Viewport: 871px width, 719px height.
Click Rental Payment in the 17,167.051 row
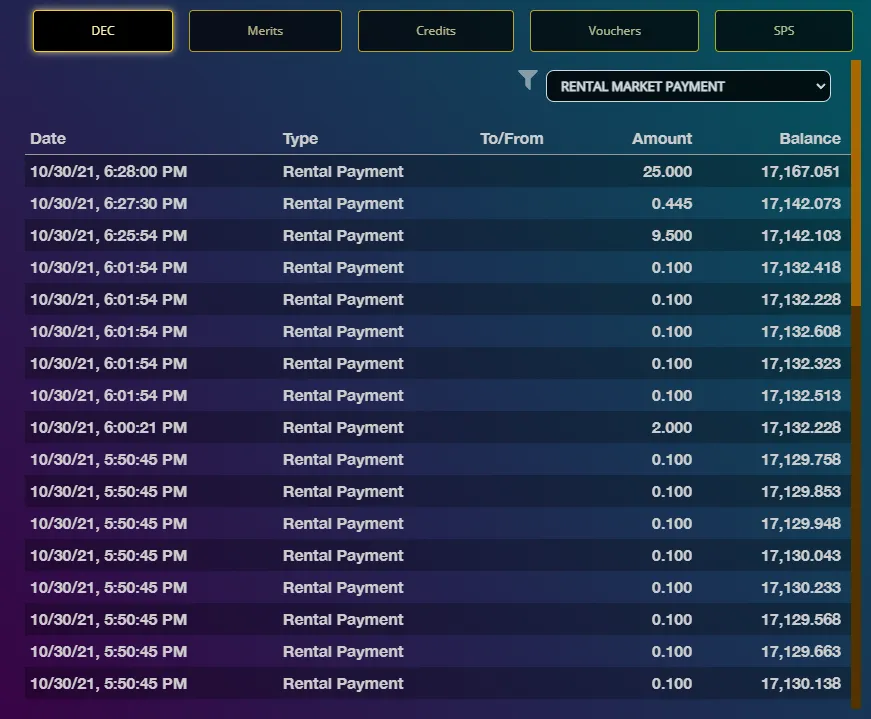tap(343, 172)
